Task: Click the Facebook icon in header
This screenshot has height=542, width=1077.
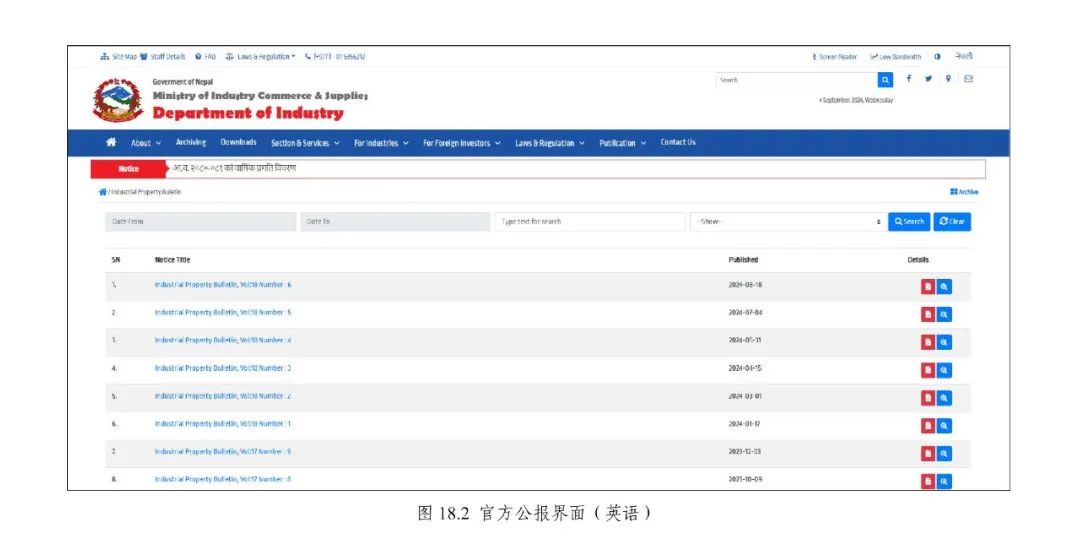Action: 909,79
